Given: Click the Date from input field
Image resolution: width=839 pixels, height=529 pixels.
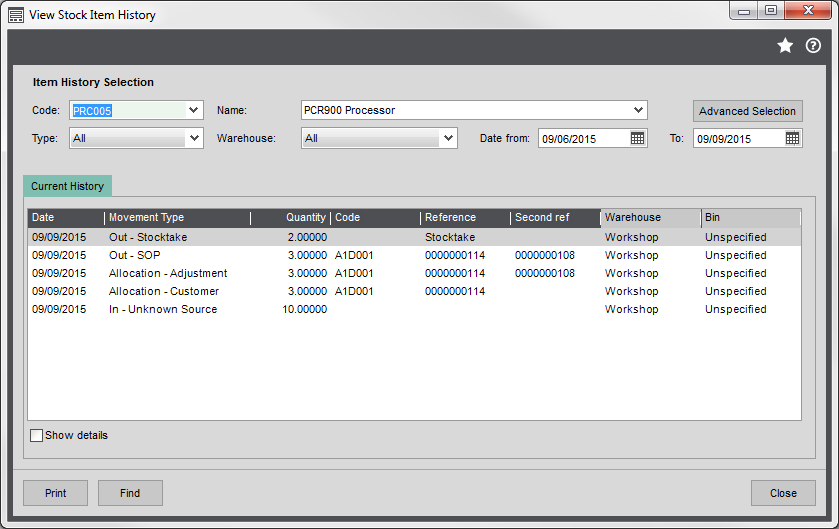Looking at the screenshot, I should point(583,139).
